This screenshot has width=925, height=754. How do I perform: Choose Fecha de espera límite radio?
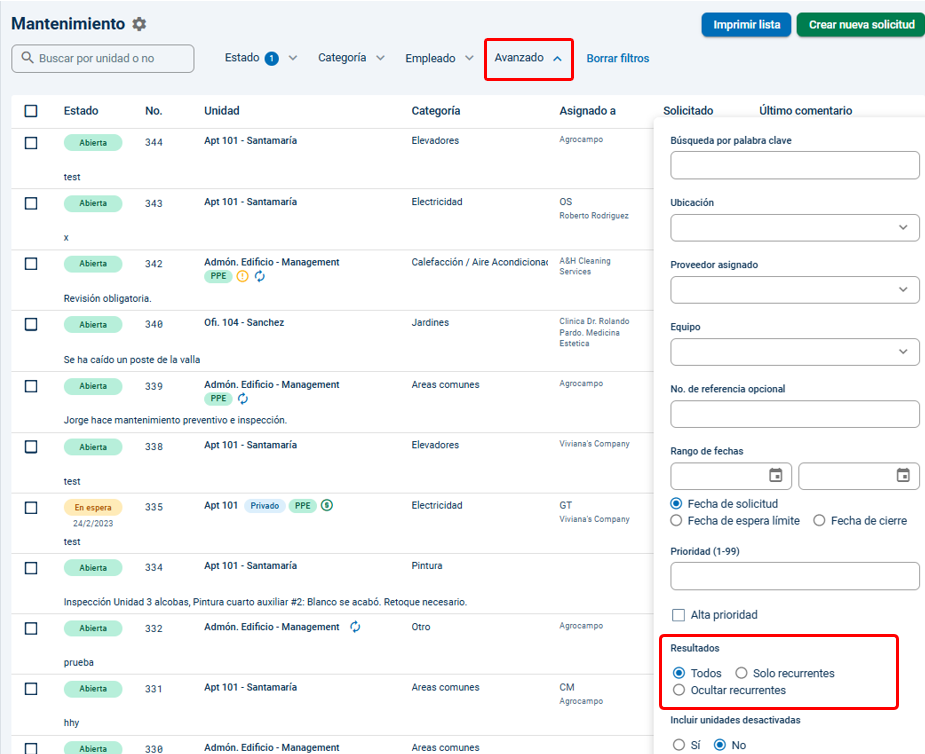pyautogui.click(x=677, y=520)
